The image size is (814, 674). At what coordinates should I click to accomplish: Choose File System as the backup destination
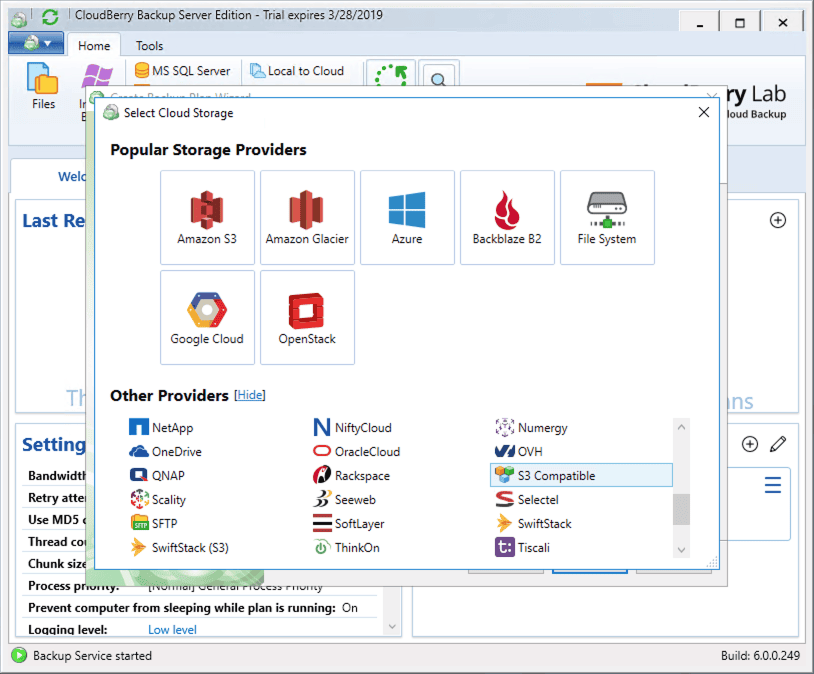pos(607,217)
